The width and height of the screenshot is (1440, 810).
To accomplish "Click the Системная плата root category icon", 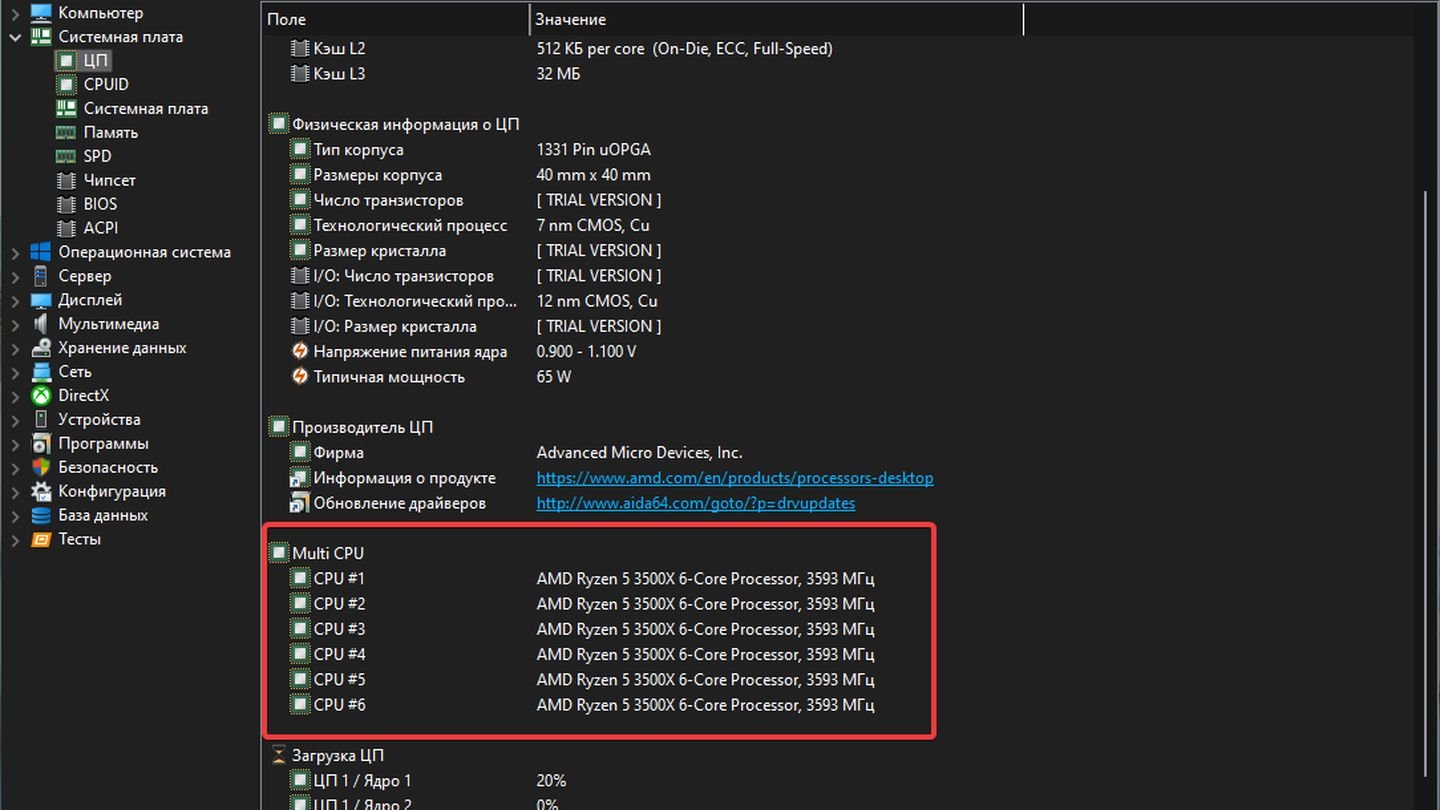I will point(41,37).
